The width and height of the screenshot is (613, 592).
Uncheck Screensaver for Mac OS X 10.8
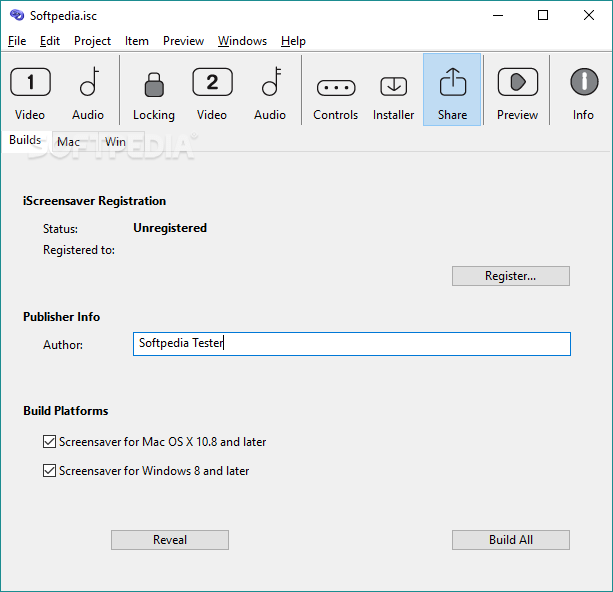point(50,441)
